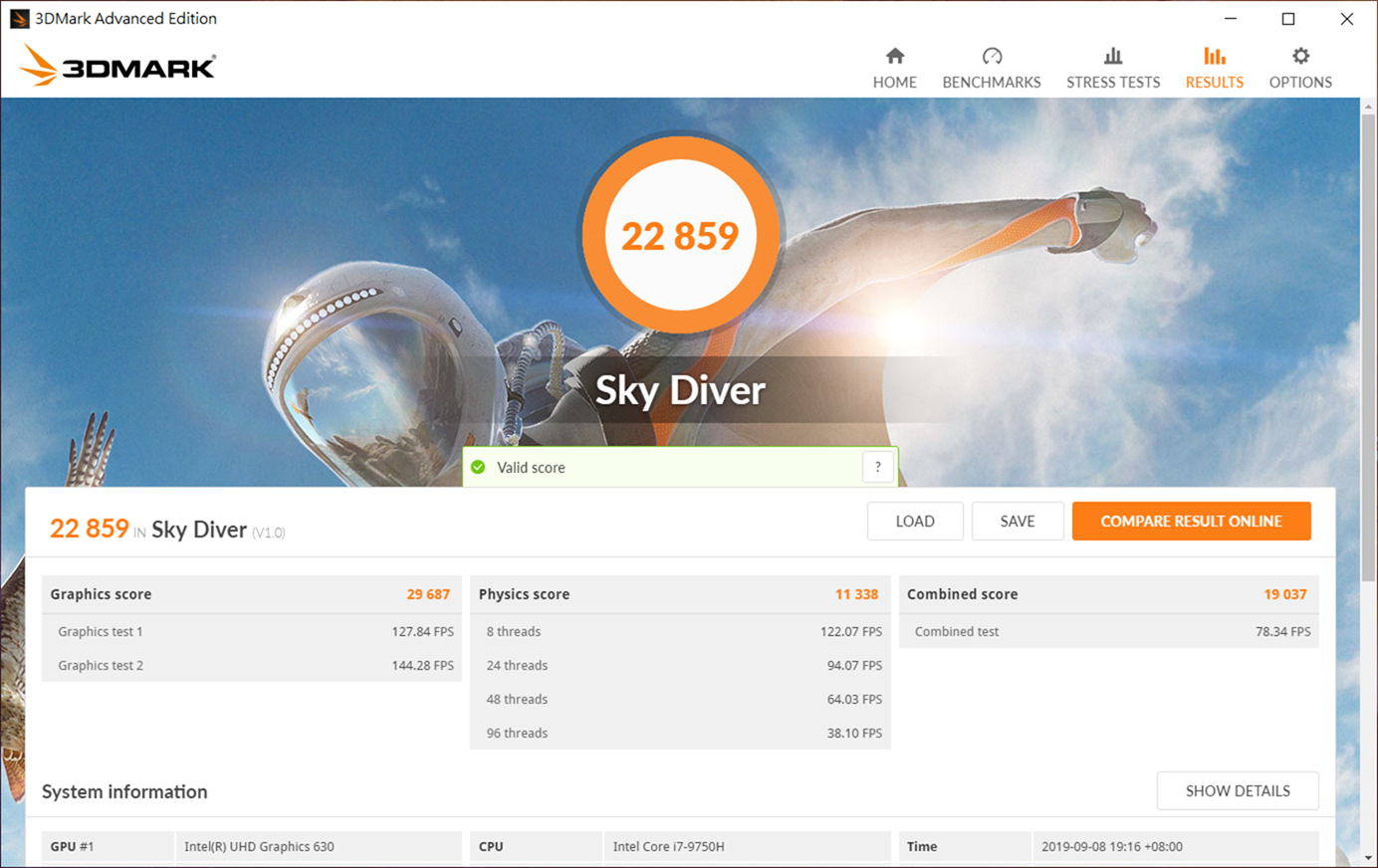Click the Home house icon
The height and width of the screenshot is (868, 1378).
(894, 56)
